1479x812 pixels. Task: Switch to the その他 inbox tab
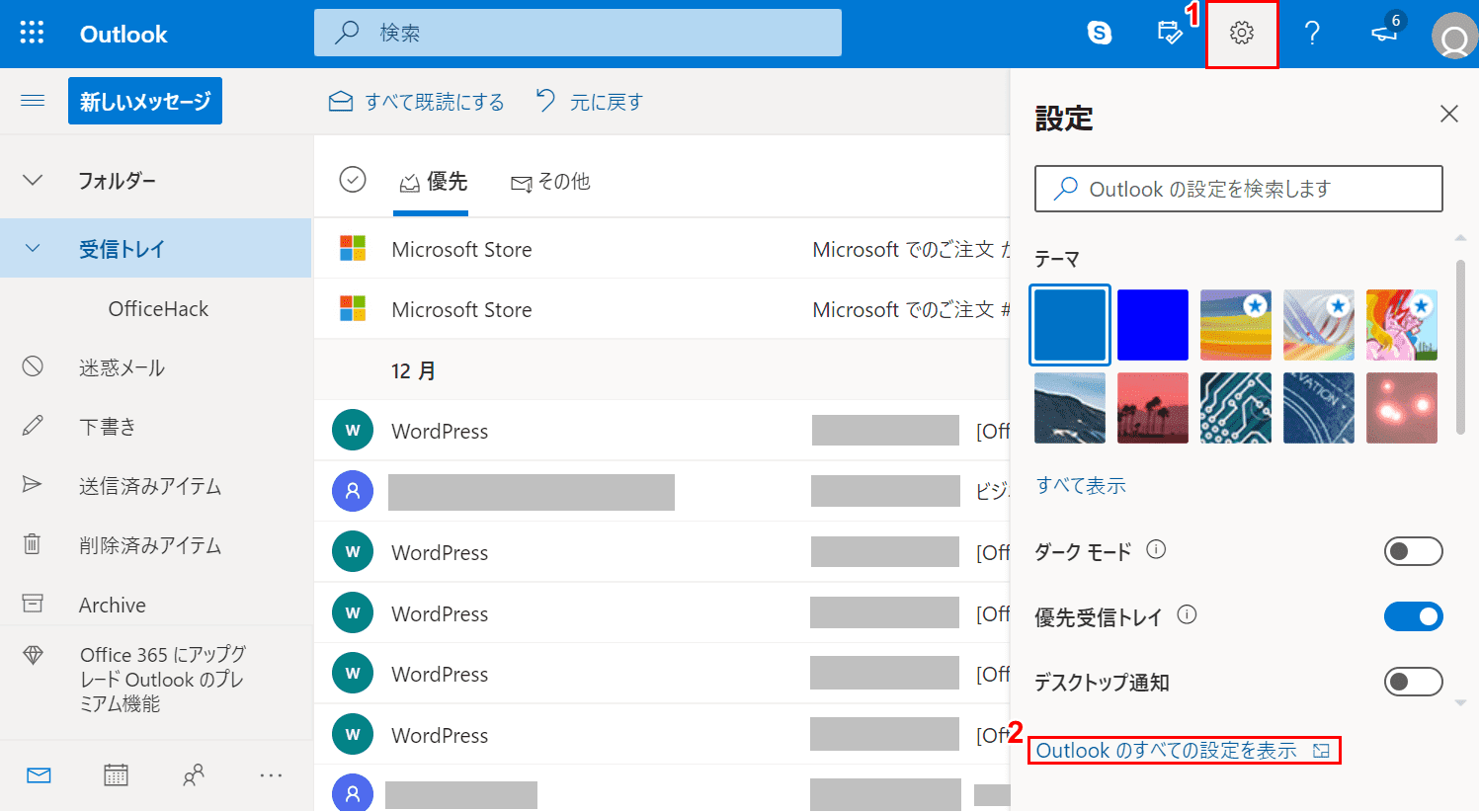[550, 182]
